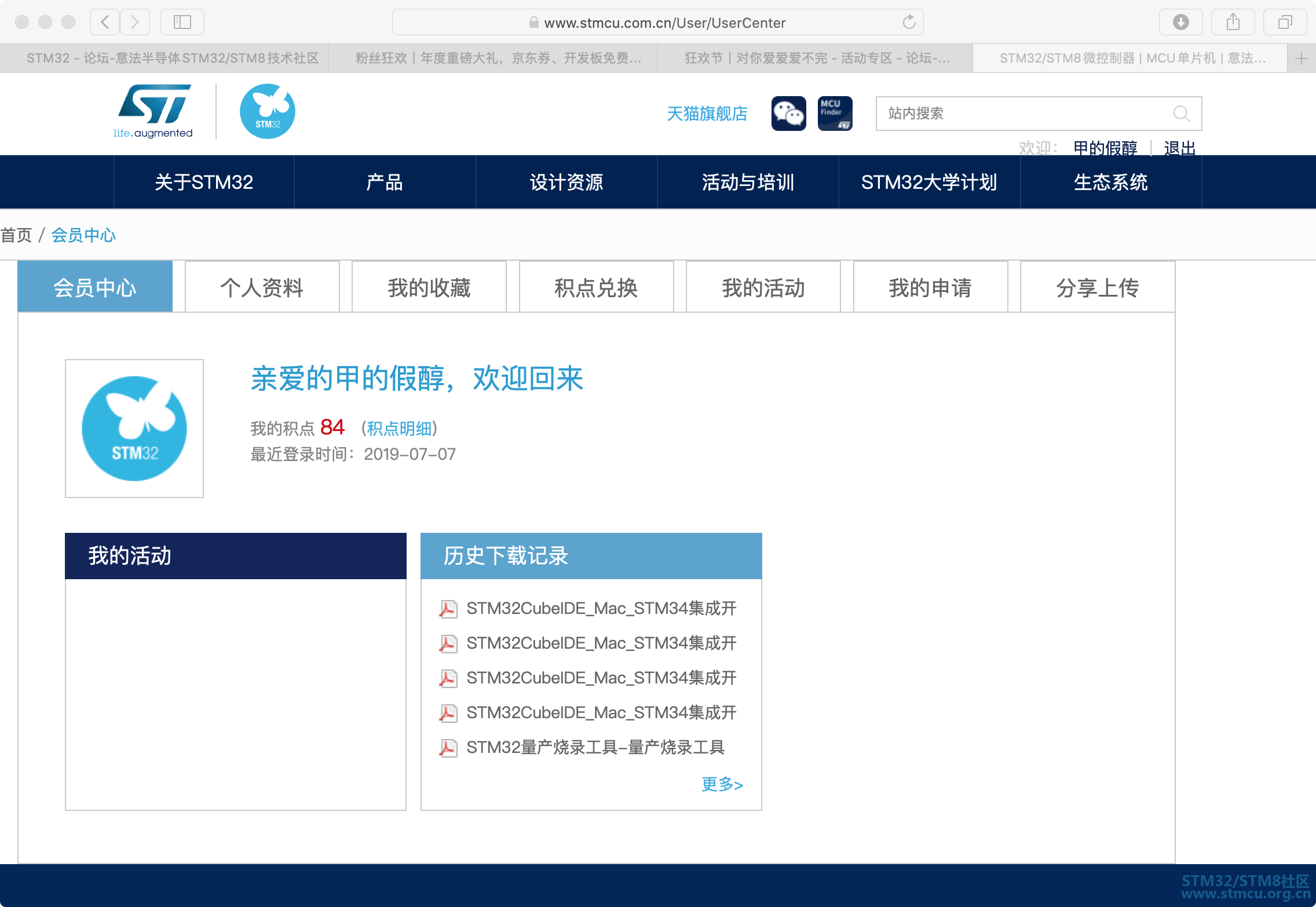The height and width of the screenshot is (907, 1316).
Task: Click the points value 84
Action: pos(332,427)
